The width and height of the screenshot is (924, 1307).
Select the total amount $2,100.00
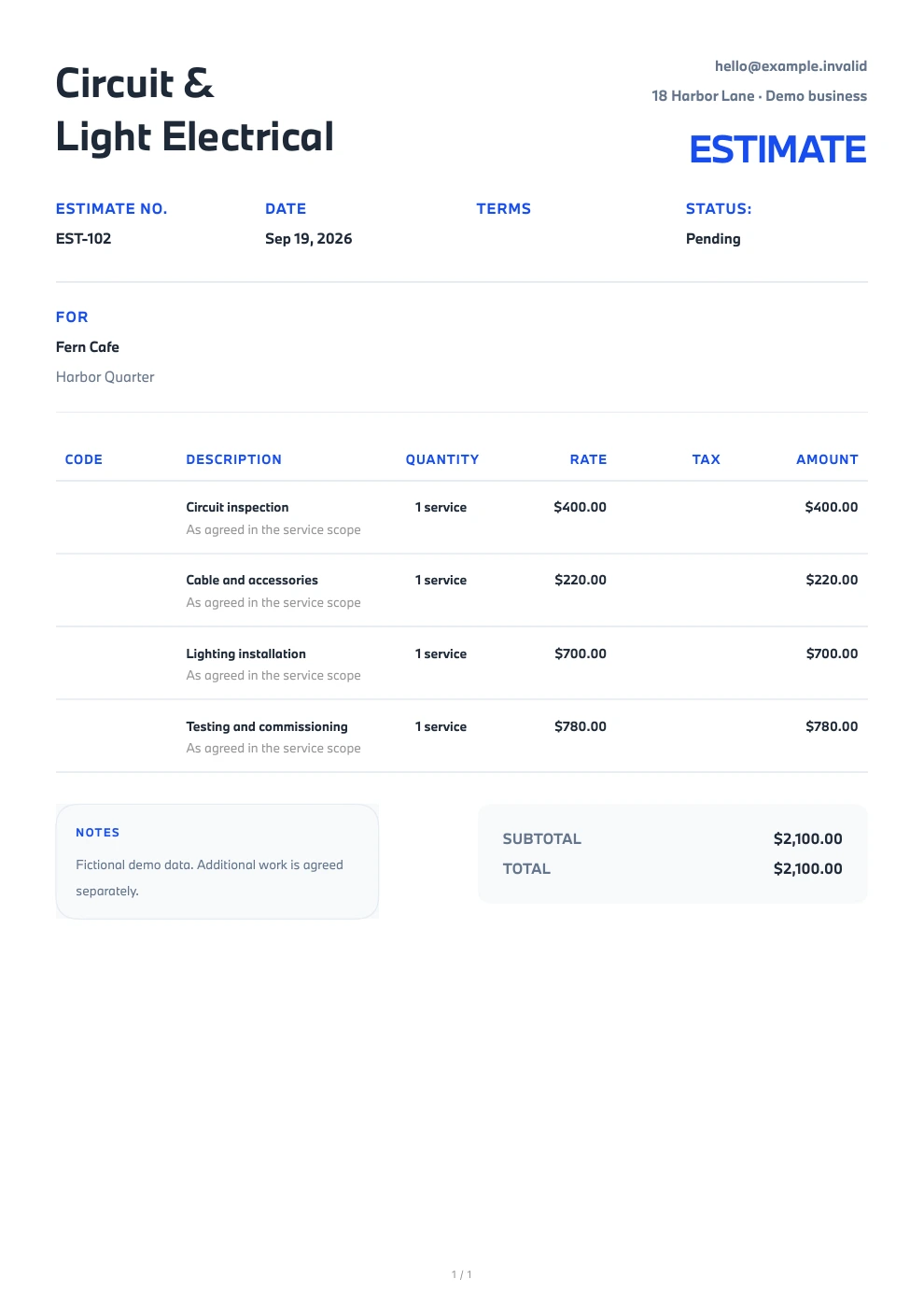pyautogui.click(x=808, y=869)
